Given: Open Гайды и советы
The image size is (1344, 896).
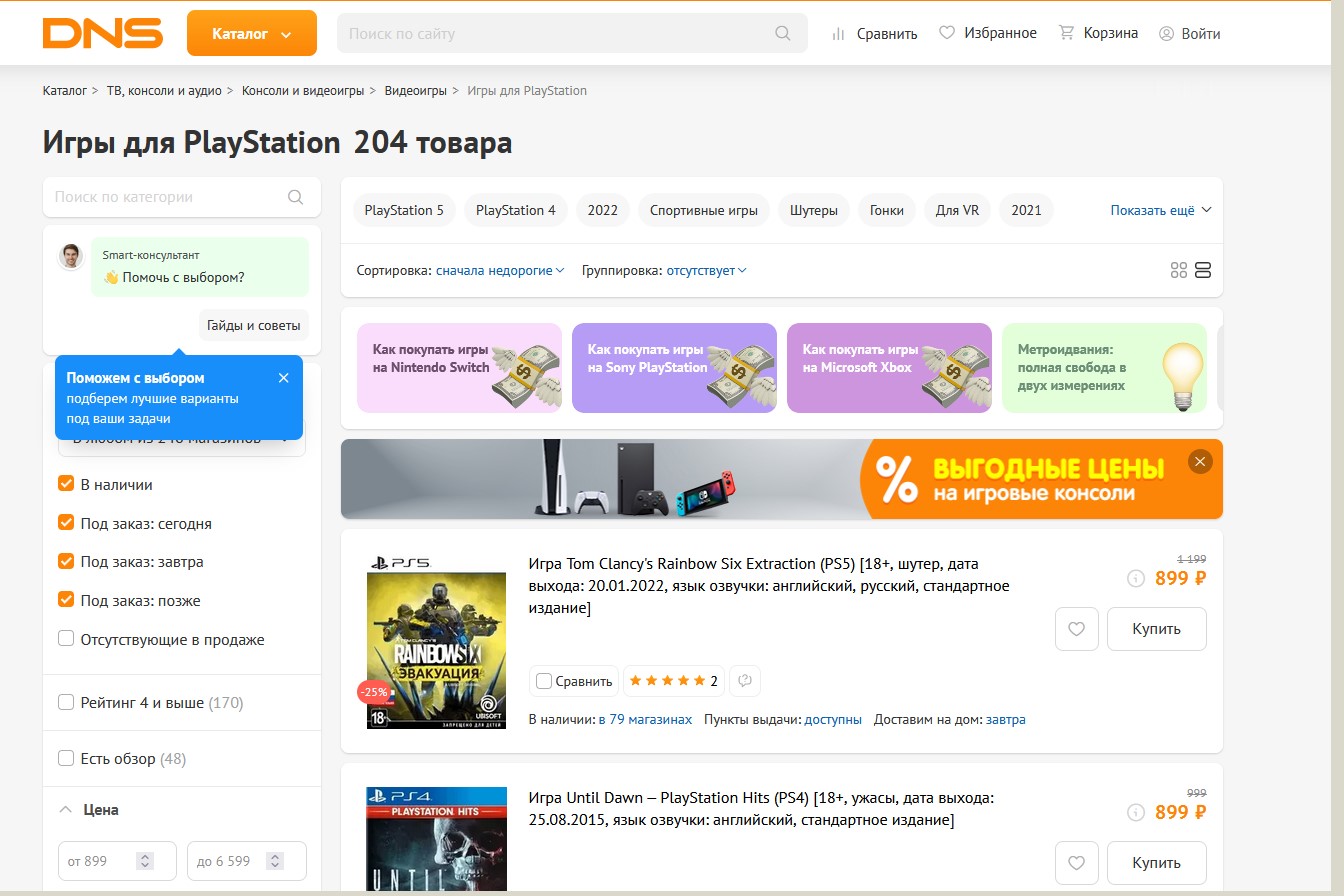Looking at the screenshot, I should click(254, 325).
